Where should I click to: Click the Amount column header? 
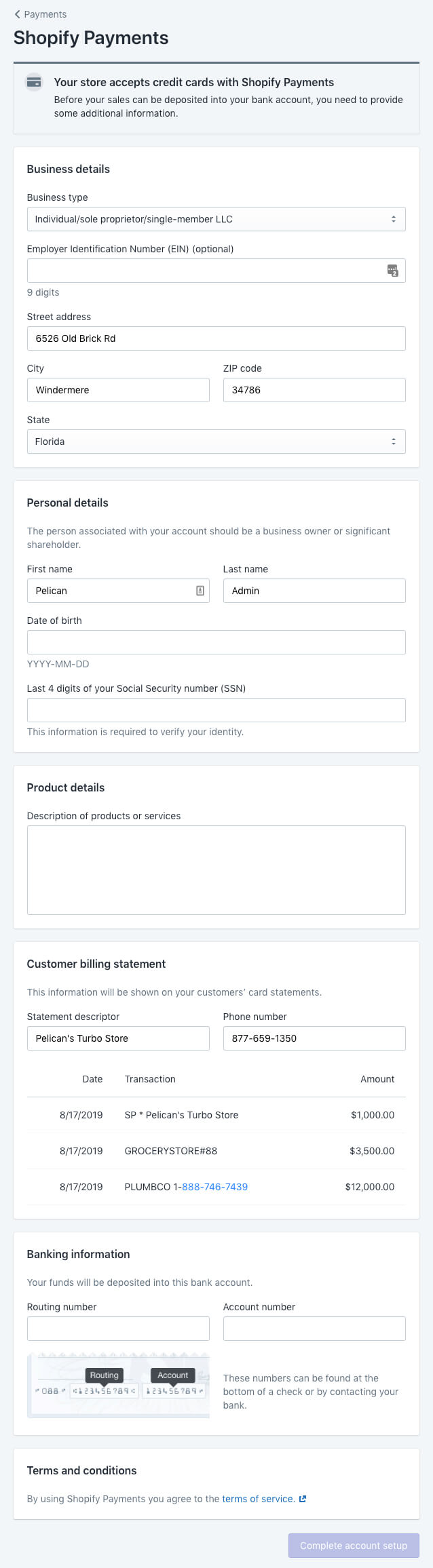tap(377, 1079)
